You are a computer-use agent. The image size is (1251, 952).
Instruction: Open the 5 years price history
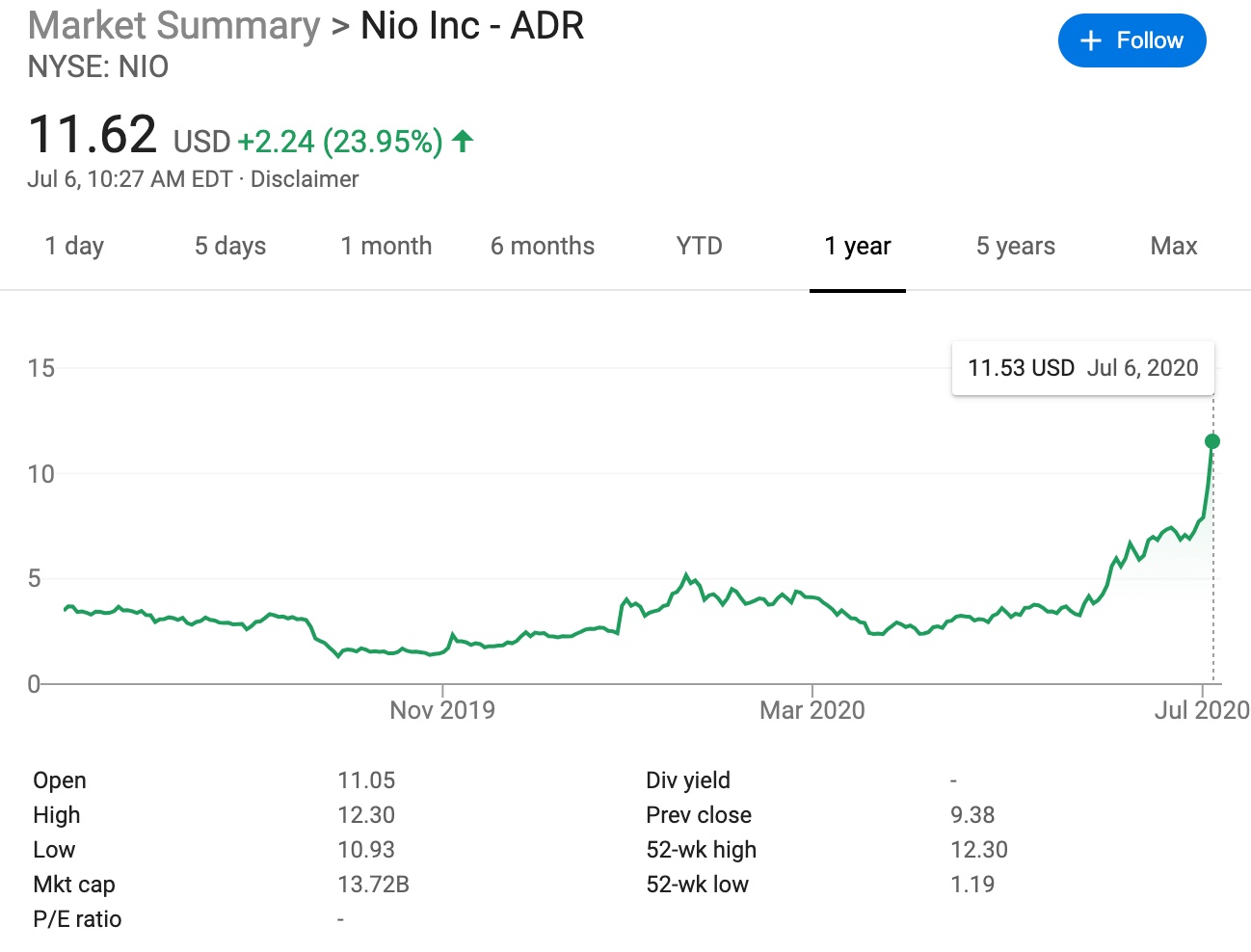click(1014, 246)
